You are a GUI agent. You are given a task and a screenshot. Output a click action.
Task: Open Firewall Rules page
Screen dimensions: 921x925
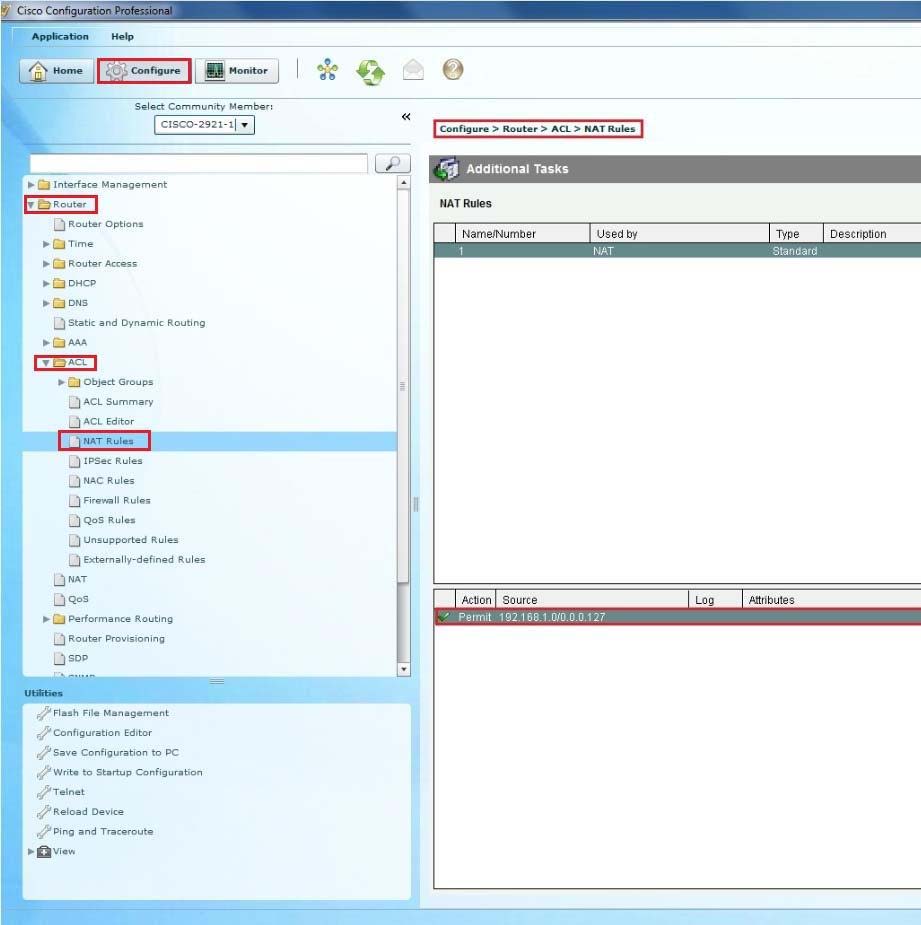[116, 500]
